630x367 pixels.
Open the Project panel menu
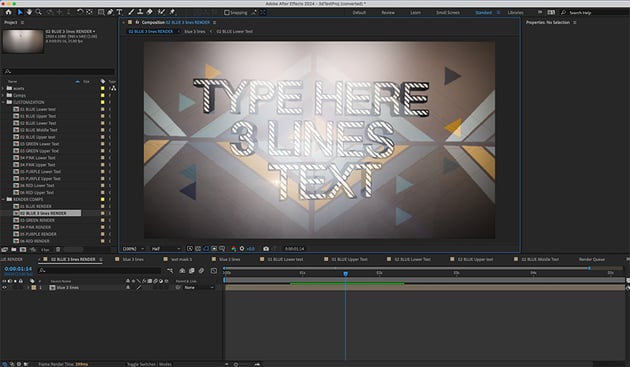[x=22, y=23]
